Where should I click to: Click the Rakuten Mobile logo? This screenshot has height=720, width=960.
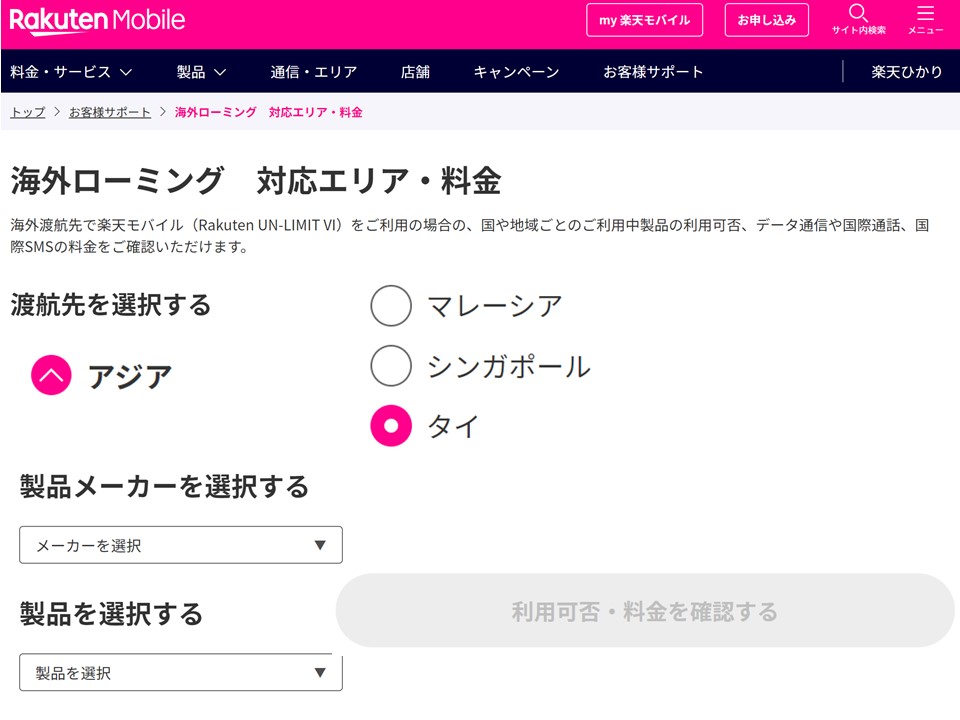point(97,20)
